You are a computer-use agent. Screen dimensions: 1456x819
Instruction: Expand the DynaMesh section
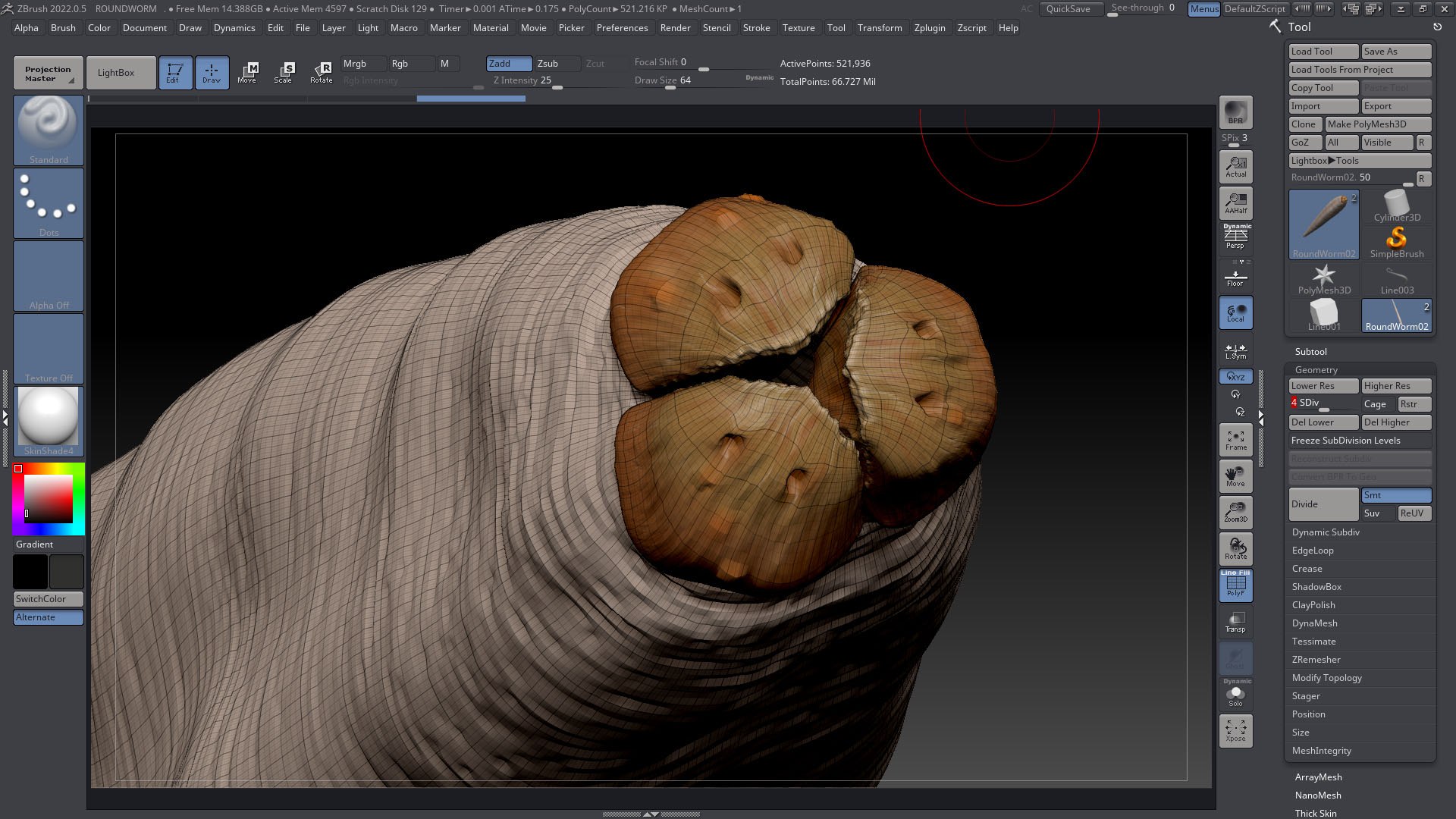(x=1314, y=623)
